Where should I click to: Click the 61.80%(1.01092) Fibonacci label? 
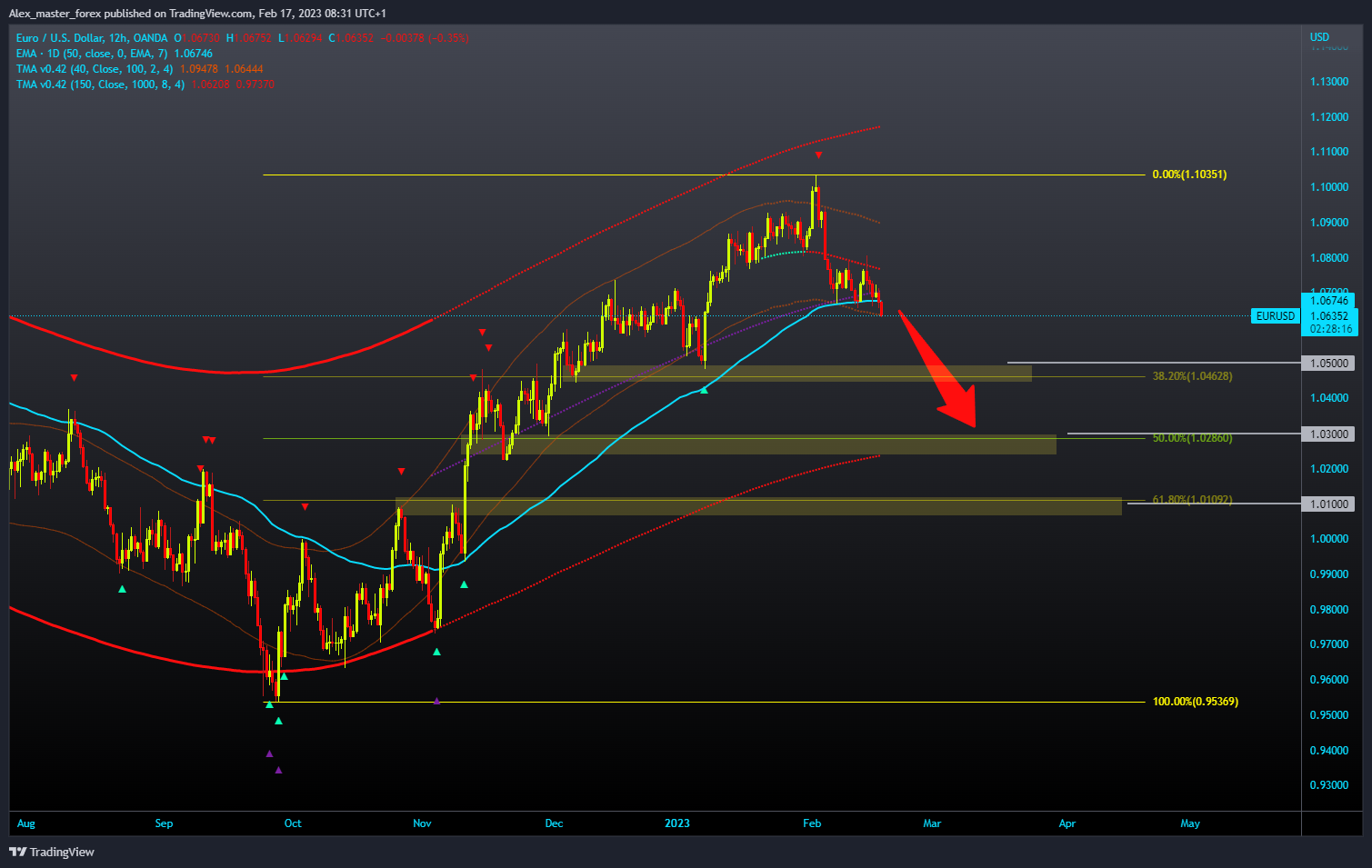click(x=1192, y=500)
